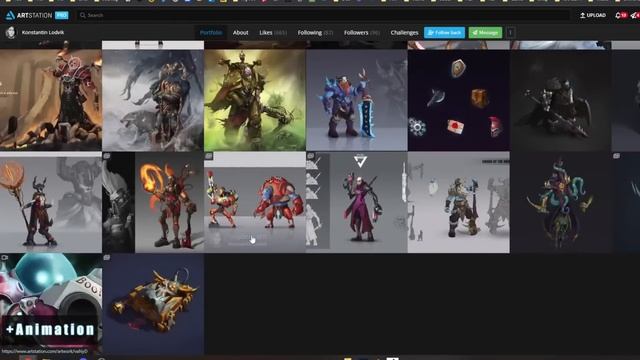Switch to the Portfolio tab
640x360 pixels.
pyautogui.click(x=211, y=32)
